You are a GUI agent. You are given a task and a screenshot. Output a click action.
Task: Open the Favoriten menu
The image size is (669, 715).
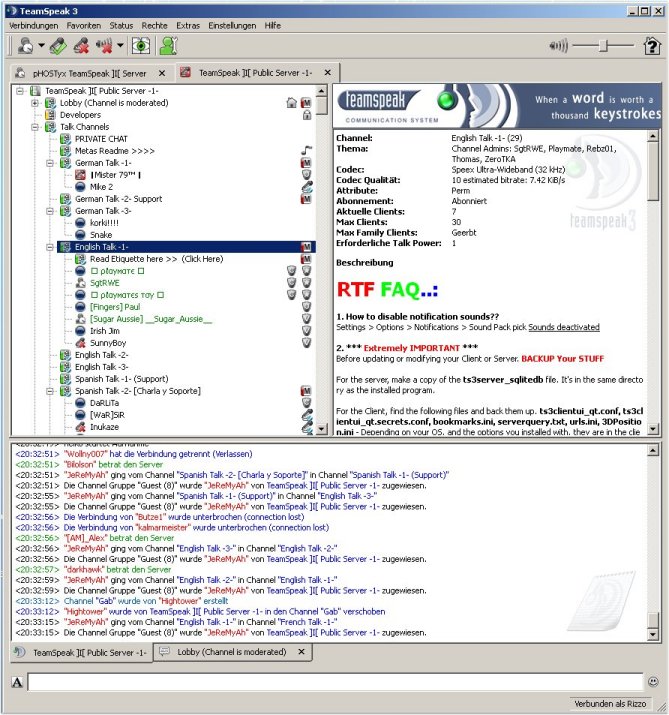tap(84, 26)
